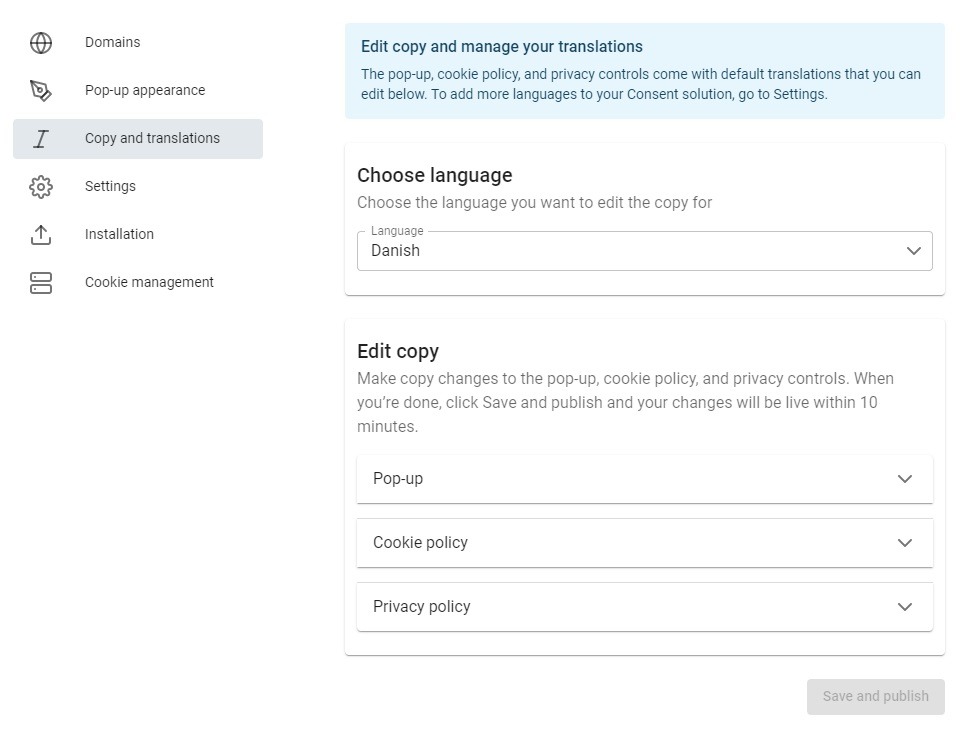Click the Language dropdown chevron arrow
This screenshot has width=980, height=747.
click(x=913, y=251)
